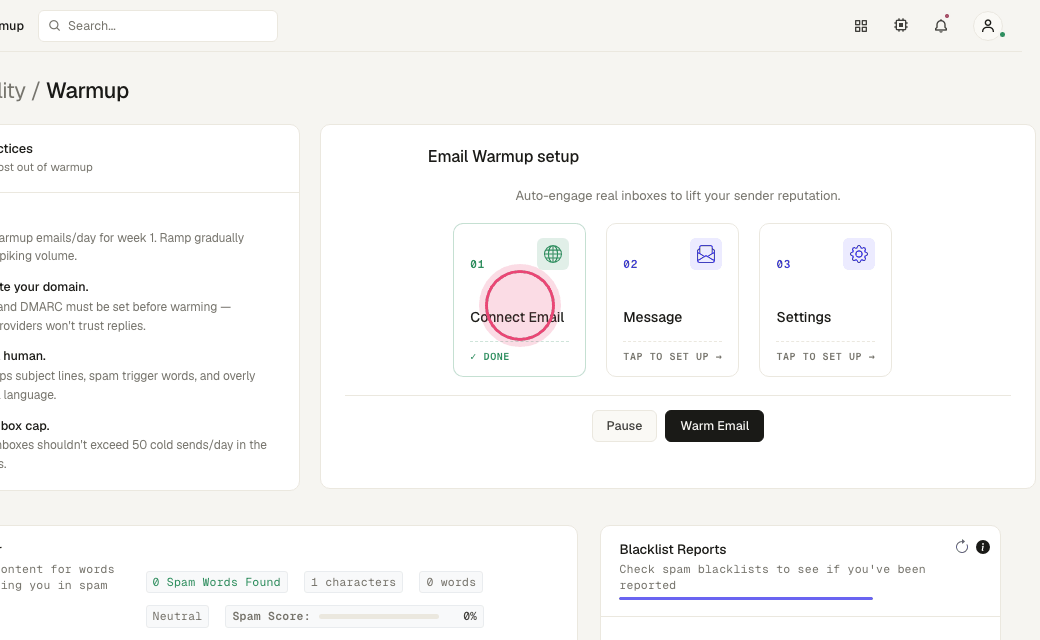Click the Auto-engage real inboxes description text
Screen dimensions: 1040x640
(x=678, y=196)
